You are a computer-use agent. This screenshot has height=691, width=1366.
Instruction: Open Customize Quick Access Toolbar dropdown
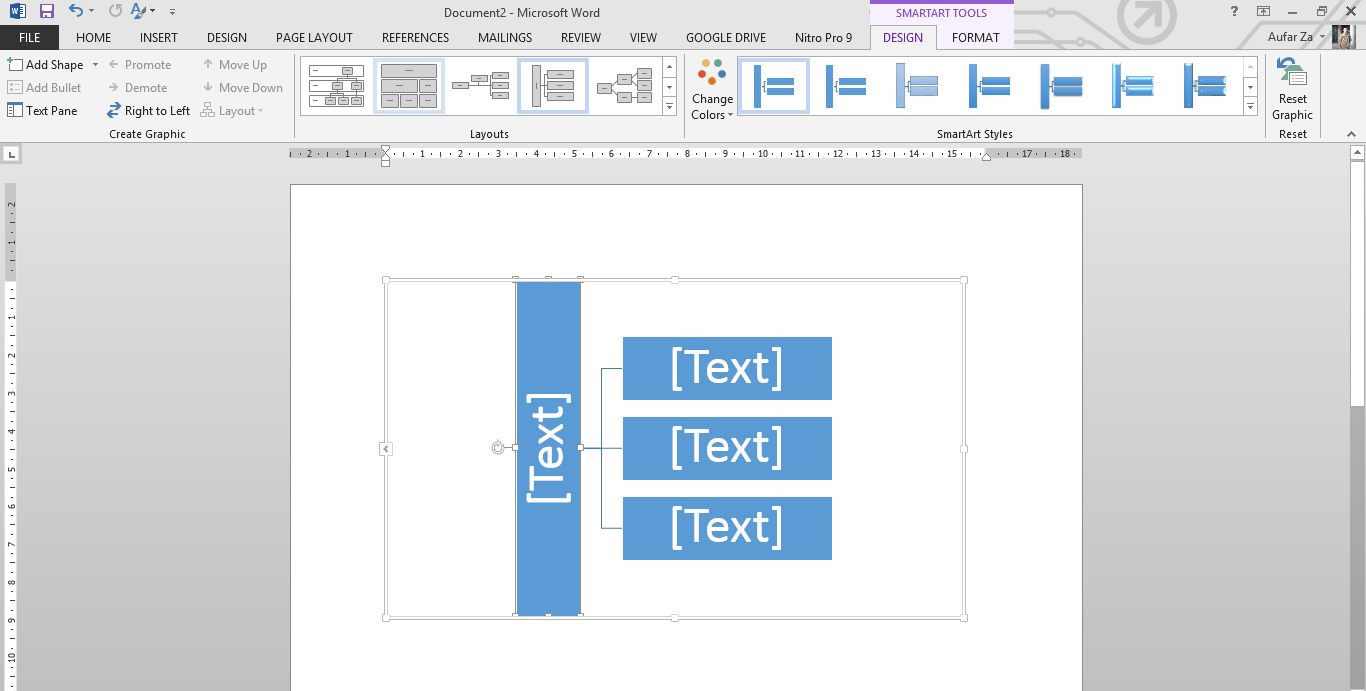point(172,12)
